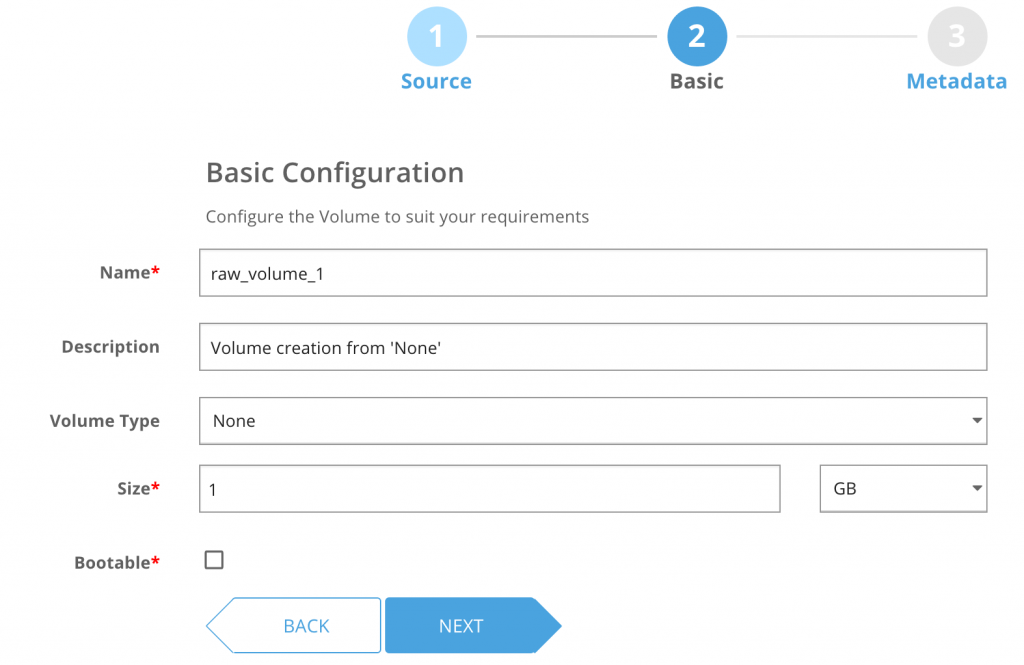Image resolution: width=1024 pixels, height=665 pixels.
Task: Click the Volume Type label text
Action: click(104, 421)
